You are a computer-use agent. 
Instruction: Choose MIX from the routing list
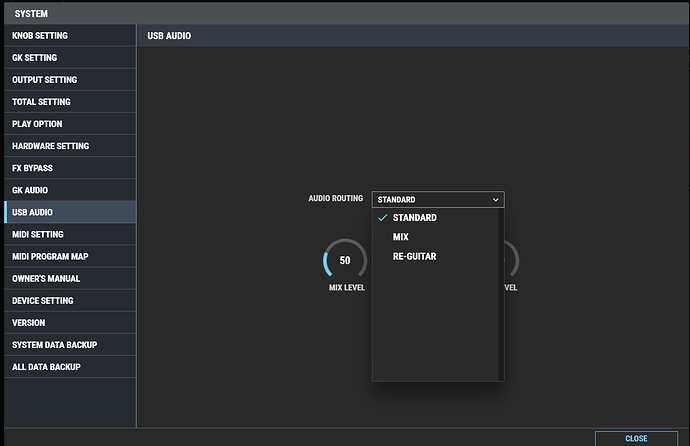coord(401,237)
